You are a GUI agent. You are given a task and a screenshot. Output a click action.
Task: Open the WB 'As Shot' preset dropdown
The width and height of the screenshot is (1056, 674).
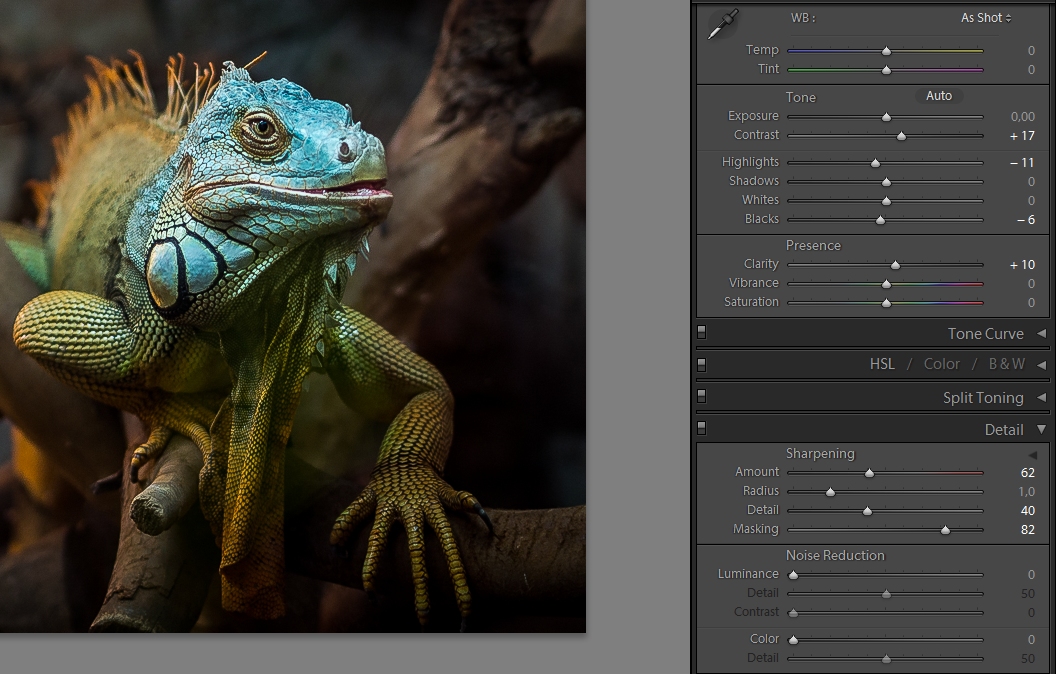point(985,18)
